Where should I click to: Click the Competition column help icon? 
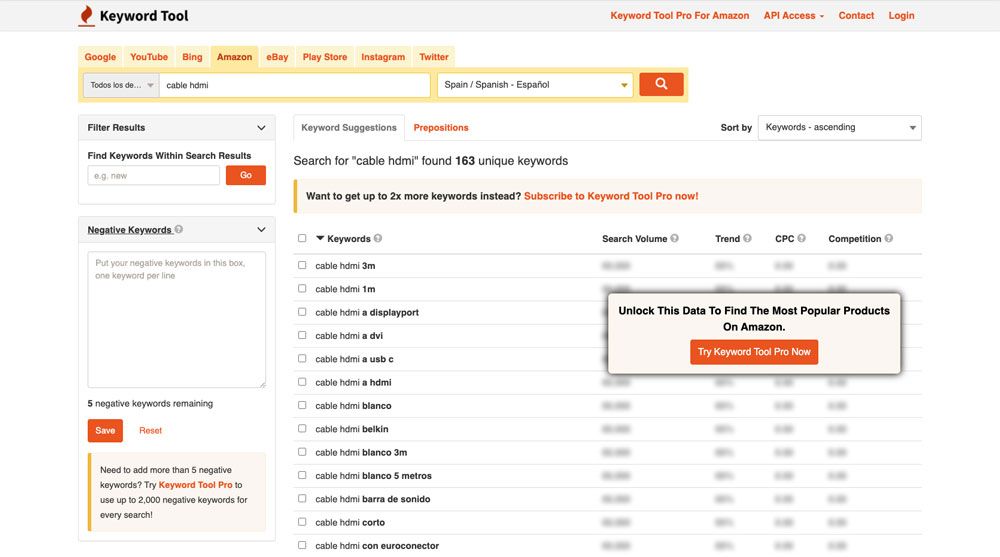tap(889, 239)
